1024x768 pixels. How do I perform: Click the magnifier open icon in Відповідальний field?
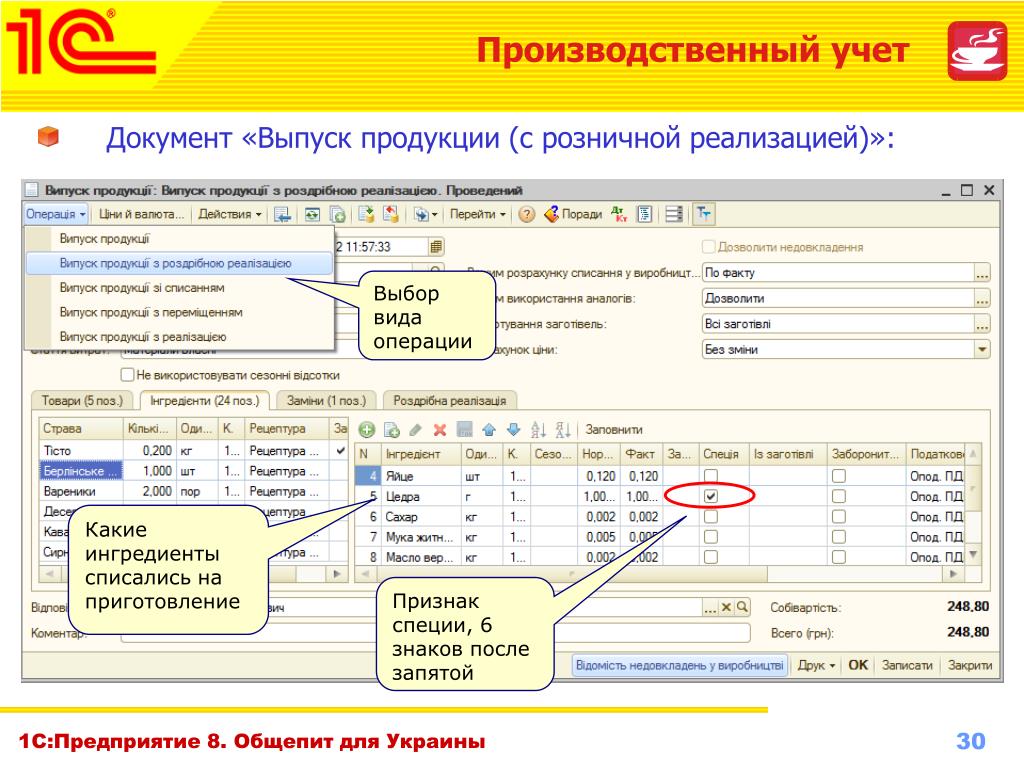pyautogui.click(x=742, y=607)
